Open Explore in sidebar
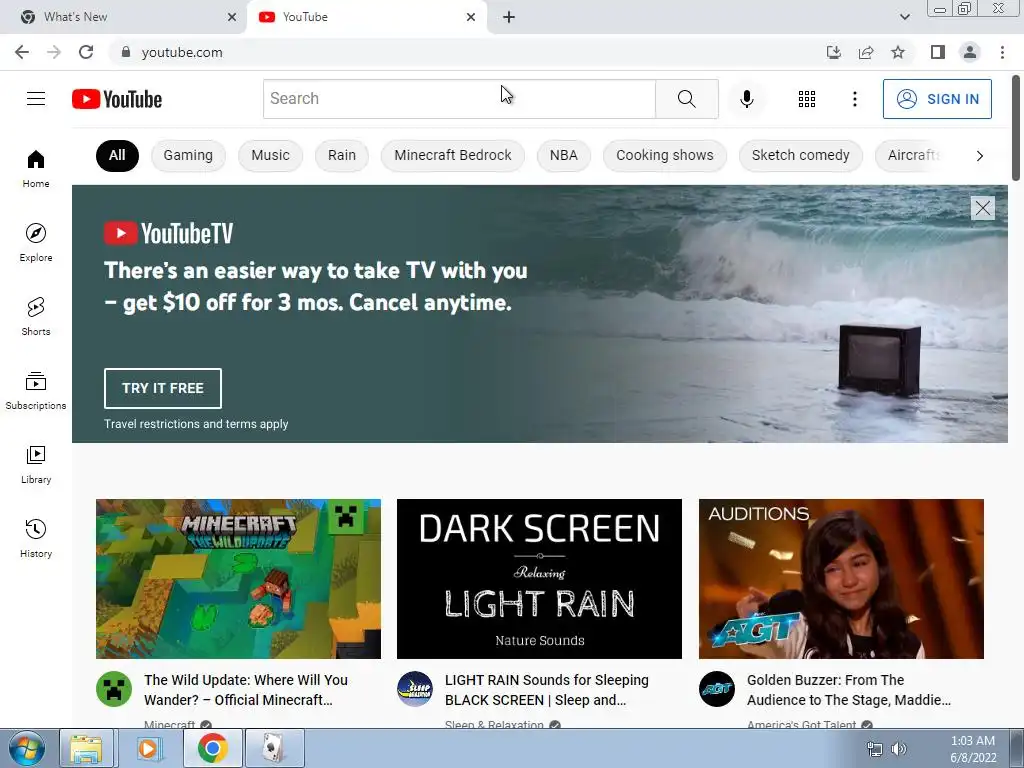This screenshot has width=1024, height=768. [36, 242]
